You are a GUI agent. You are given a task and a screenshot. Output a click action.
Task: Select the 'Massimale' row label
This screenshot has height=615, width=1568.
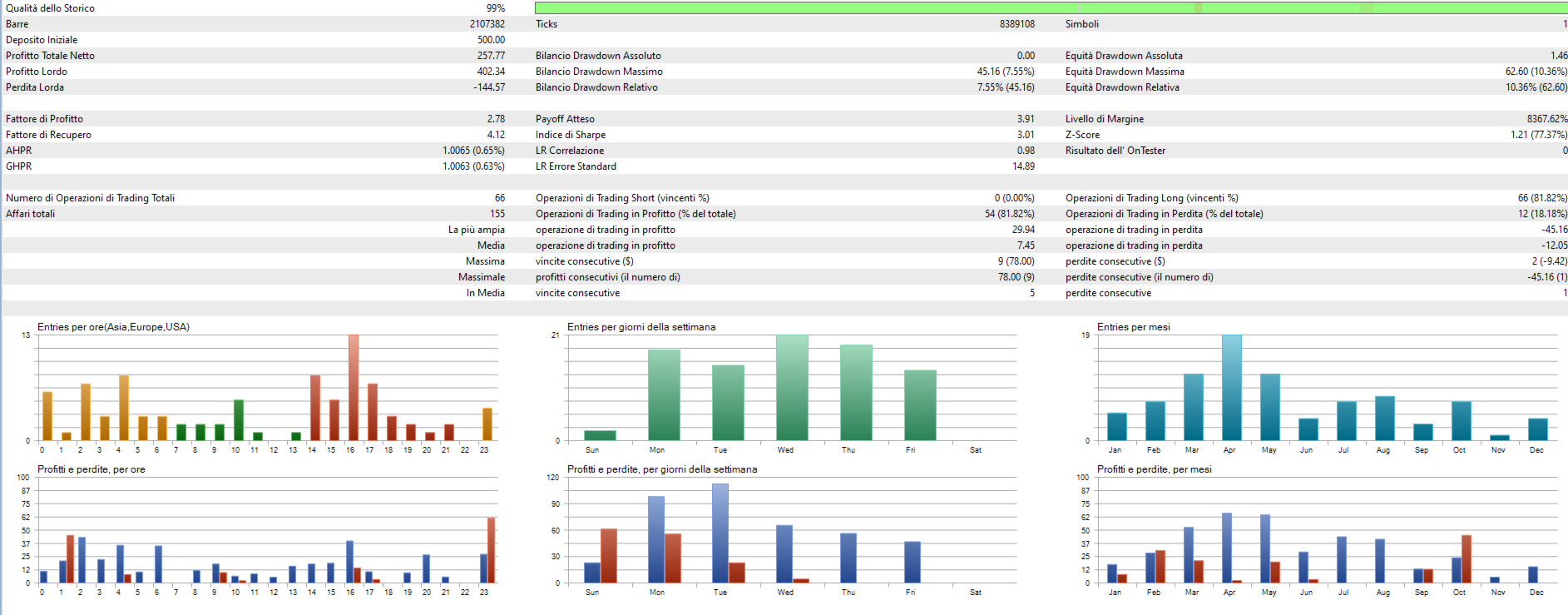(x=482, y=277)
